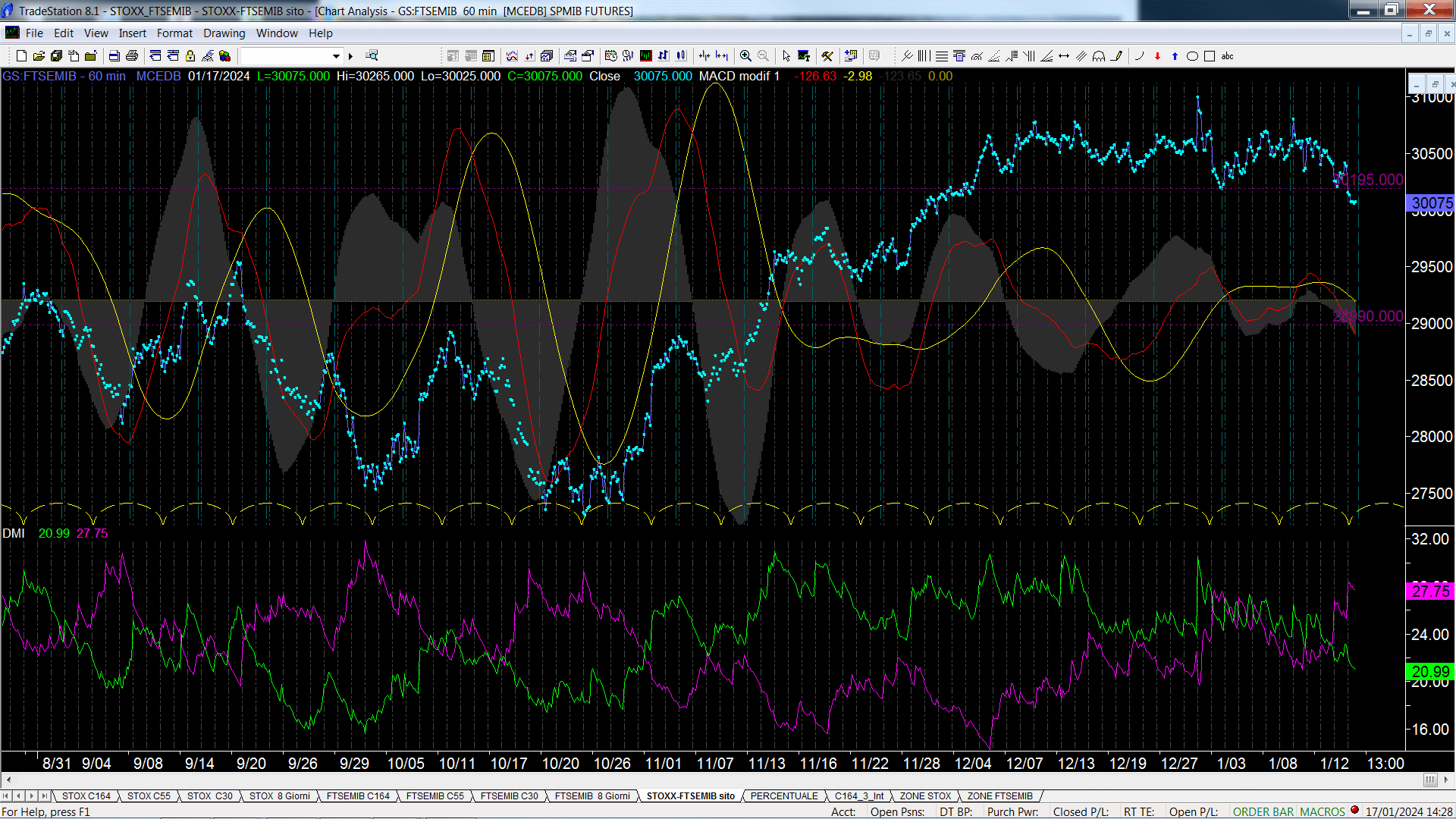Switch to the STOX C30 tab
This screenshot has width=1456, height=819.
[209, 796]
